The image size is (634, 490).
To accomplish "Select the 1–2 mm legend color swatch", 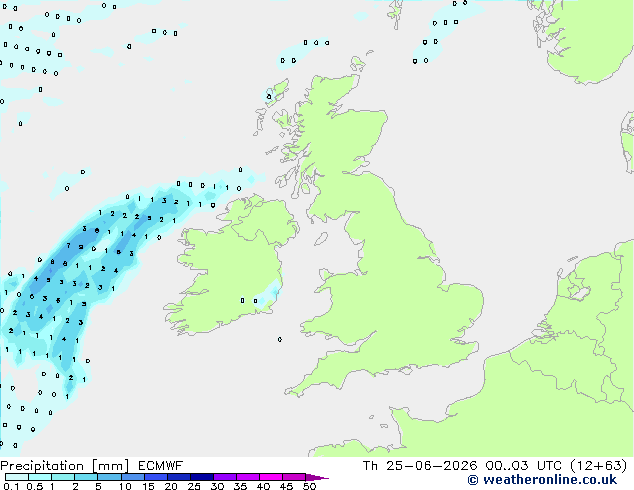I will [63, 477].
